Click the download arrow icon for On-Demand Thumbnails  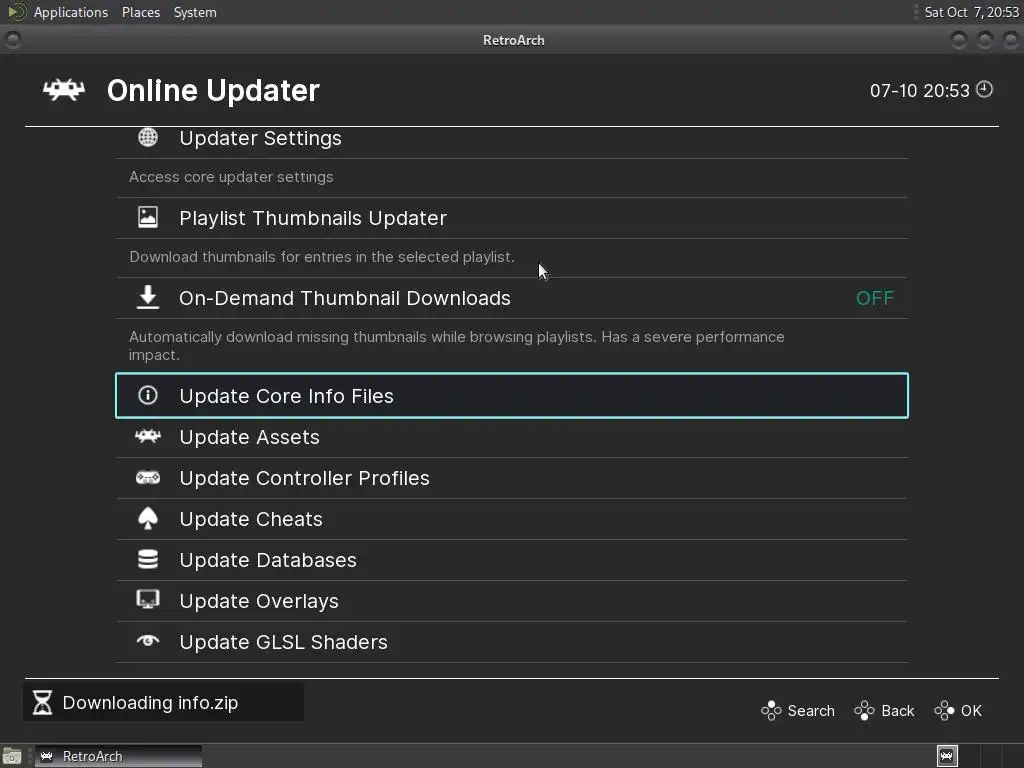click(148, 296)
